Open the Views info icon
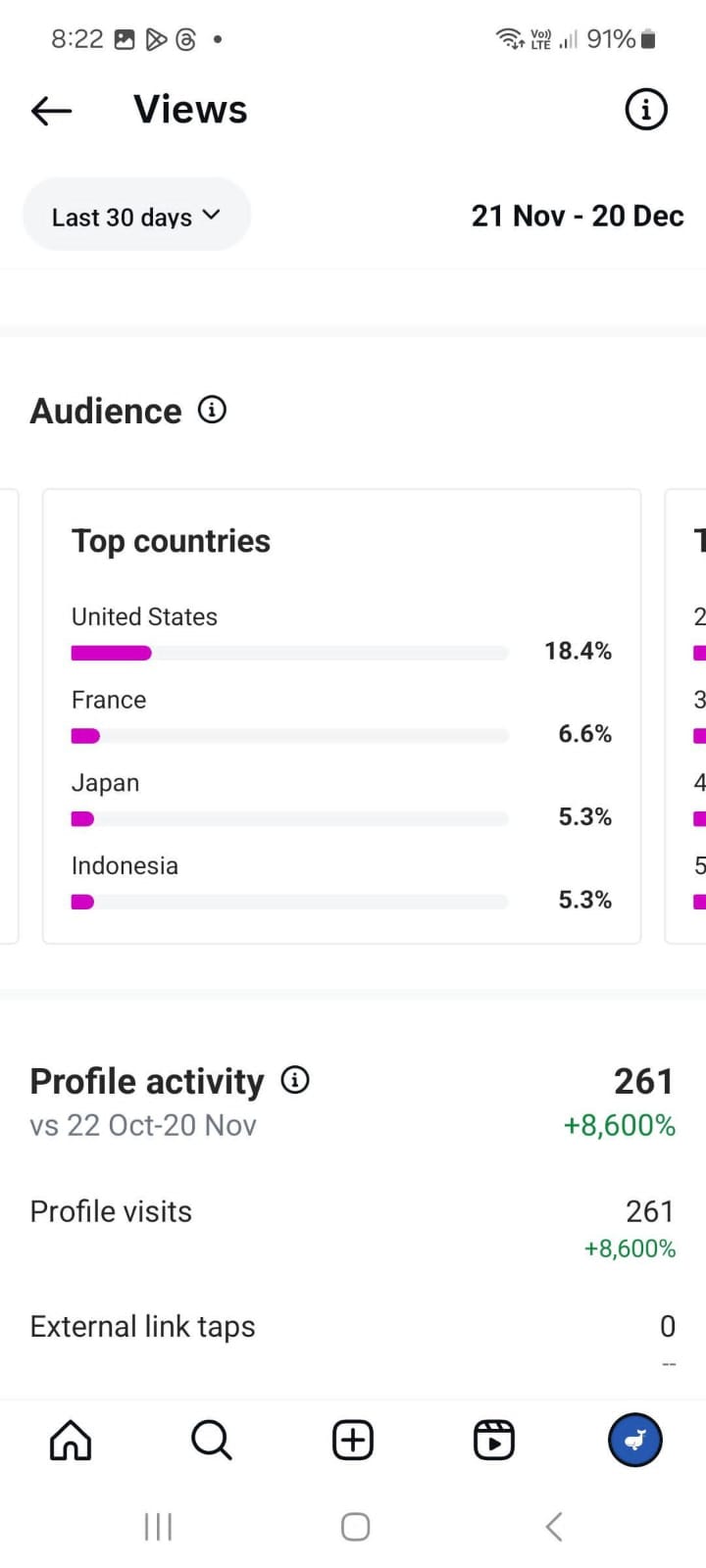The image size is (706, 1568). point(645,110)
